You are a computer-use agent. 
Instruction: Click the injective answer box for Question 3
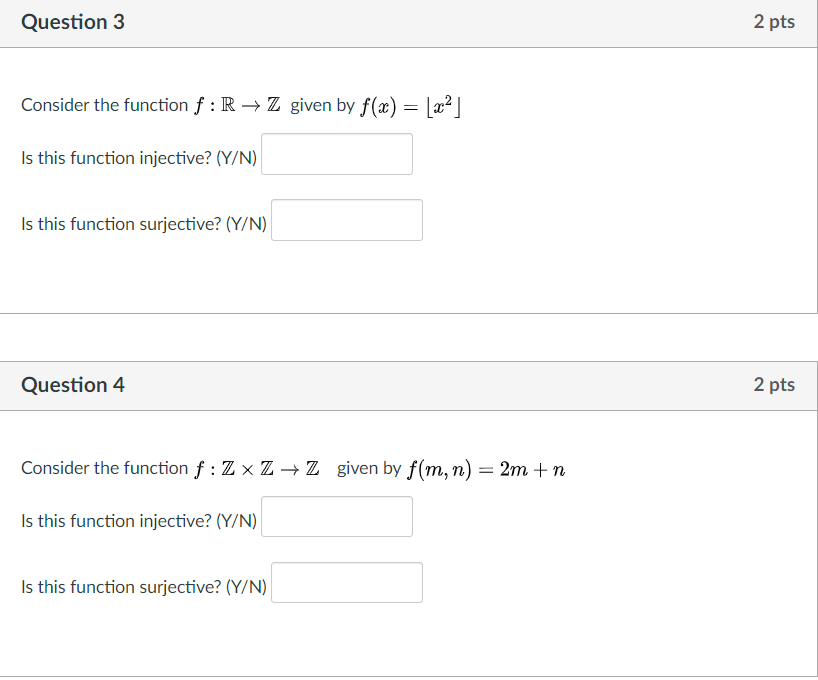[336, 153]
